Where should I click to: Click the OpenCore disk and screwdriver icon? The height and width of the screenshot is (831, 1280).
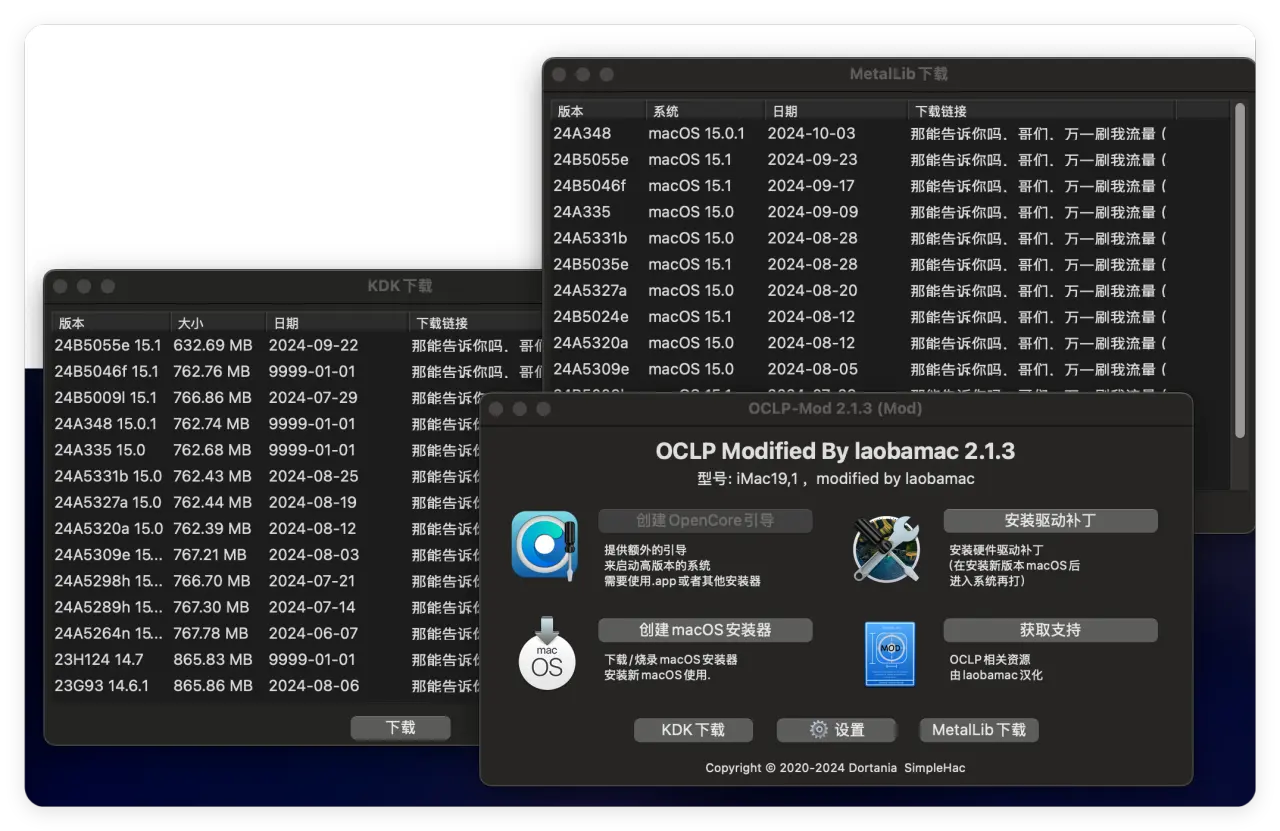click(x=545, y=545)
